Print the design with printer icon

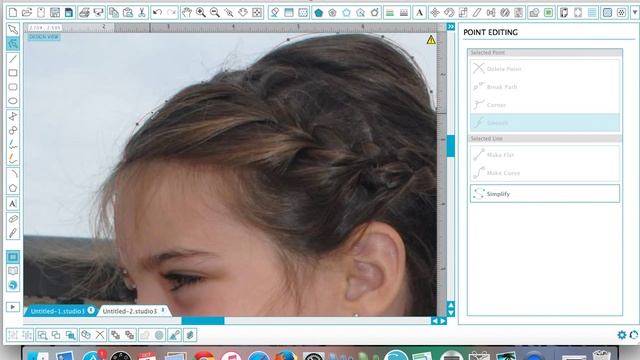tap(84, 13)
